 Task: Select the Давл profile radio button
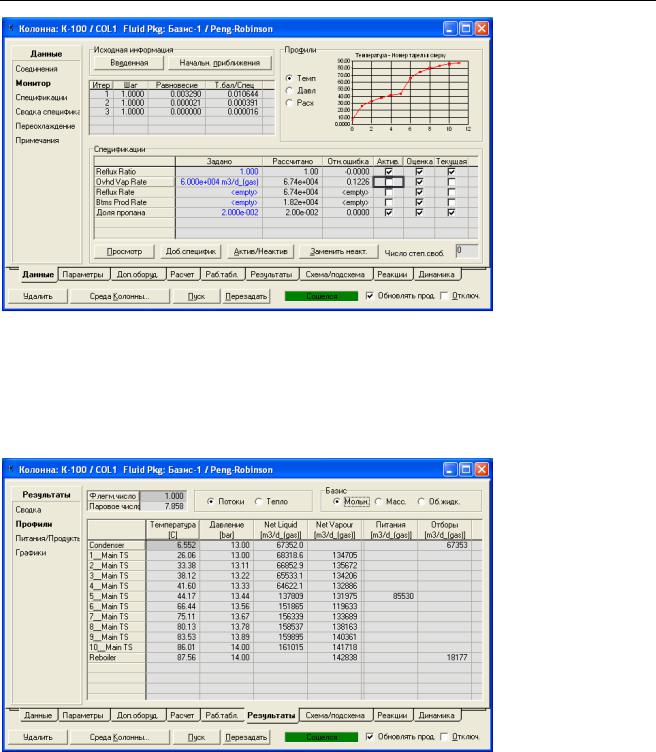click(289, 90)
